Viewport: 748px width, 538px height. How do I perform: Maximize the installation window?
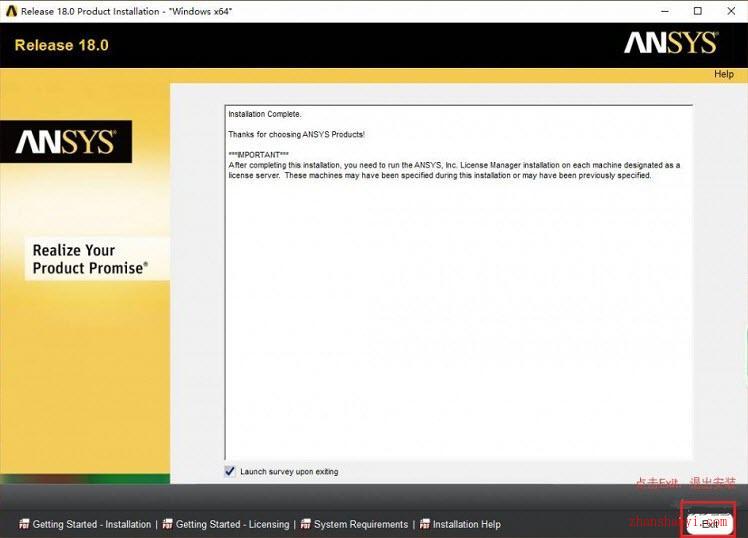click(697, 11)
